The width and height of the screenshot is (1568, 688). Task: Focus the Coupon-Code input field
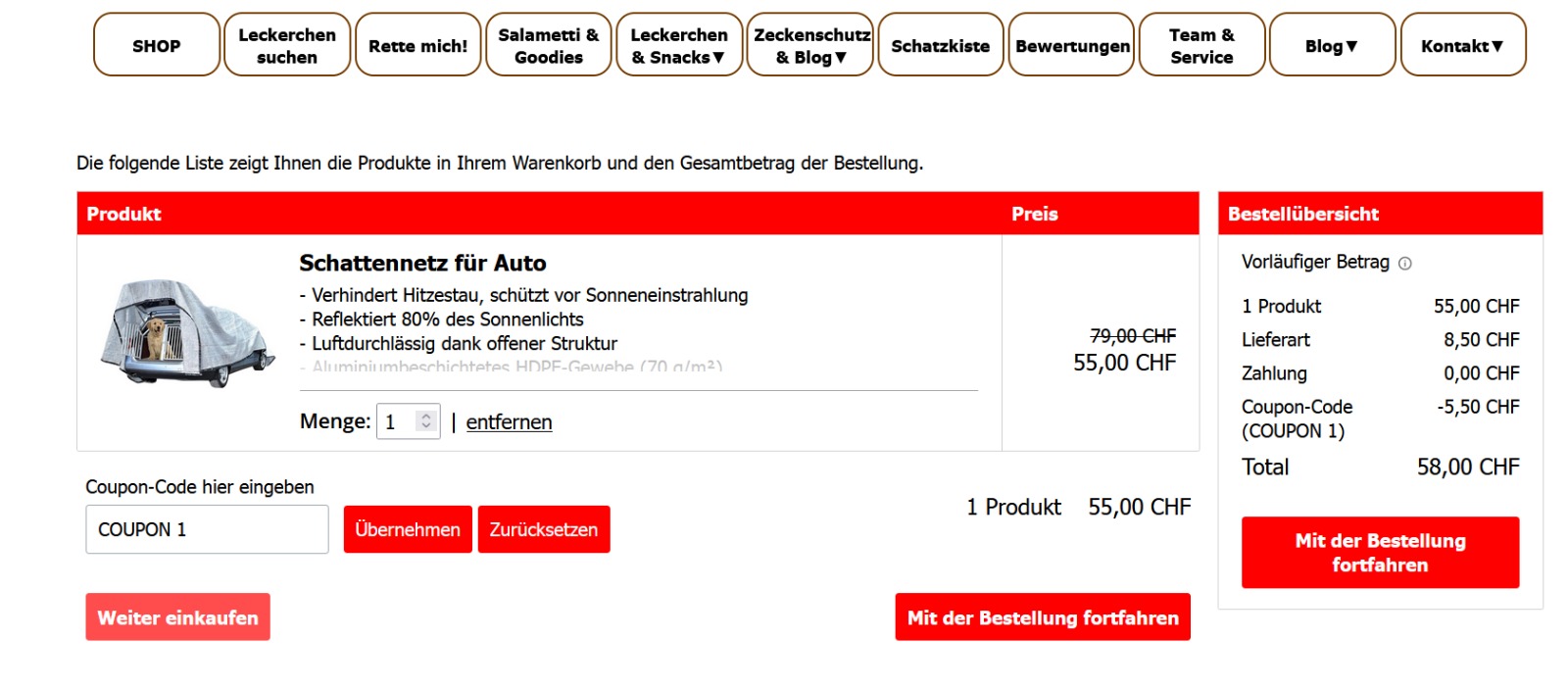[x=207, y=529]
